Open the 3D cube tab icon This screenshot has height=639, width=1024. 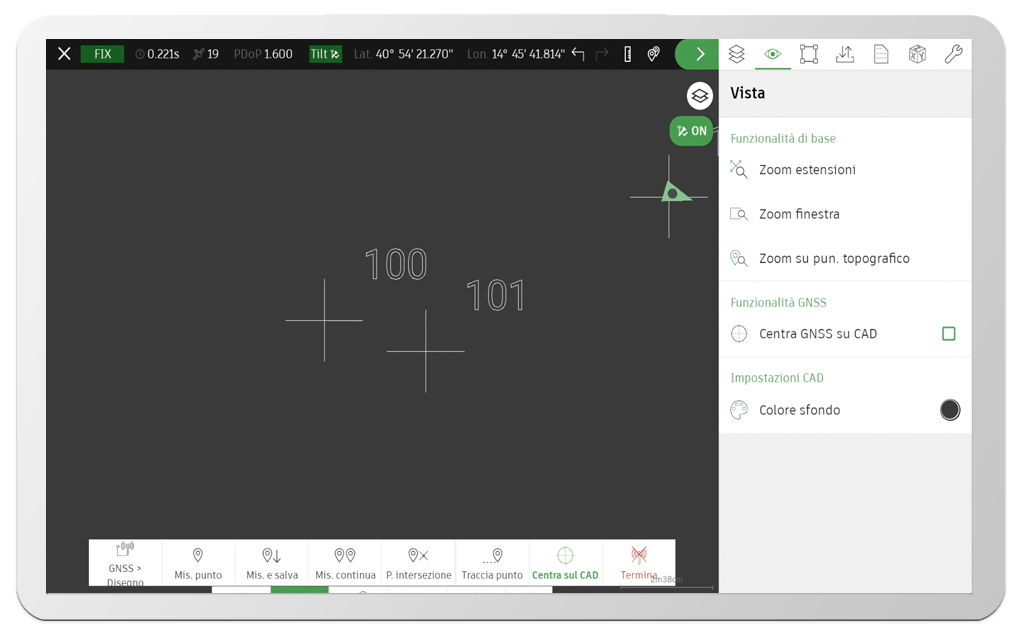pyautogui.click(x=917, y=54)
